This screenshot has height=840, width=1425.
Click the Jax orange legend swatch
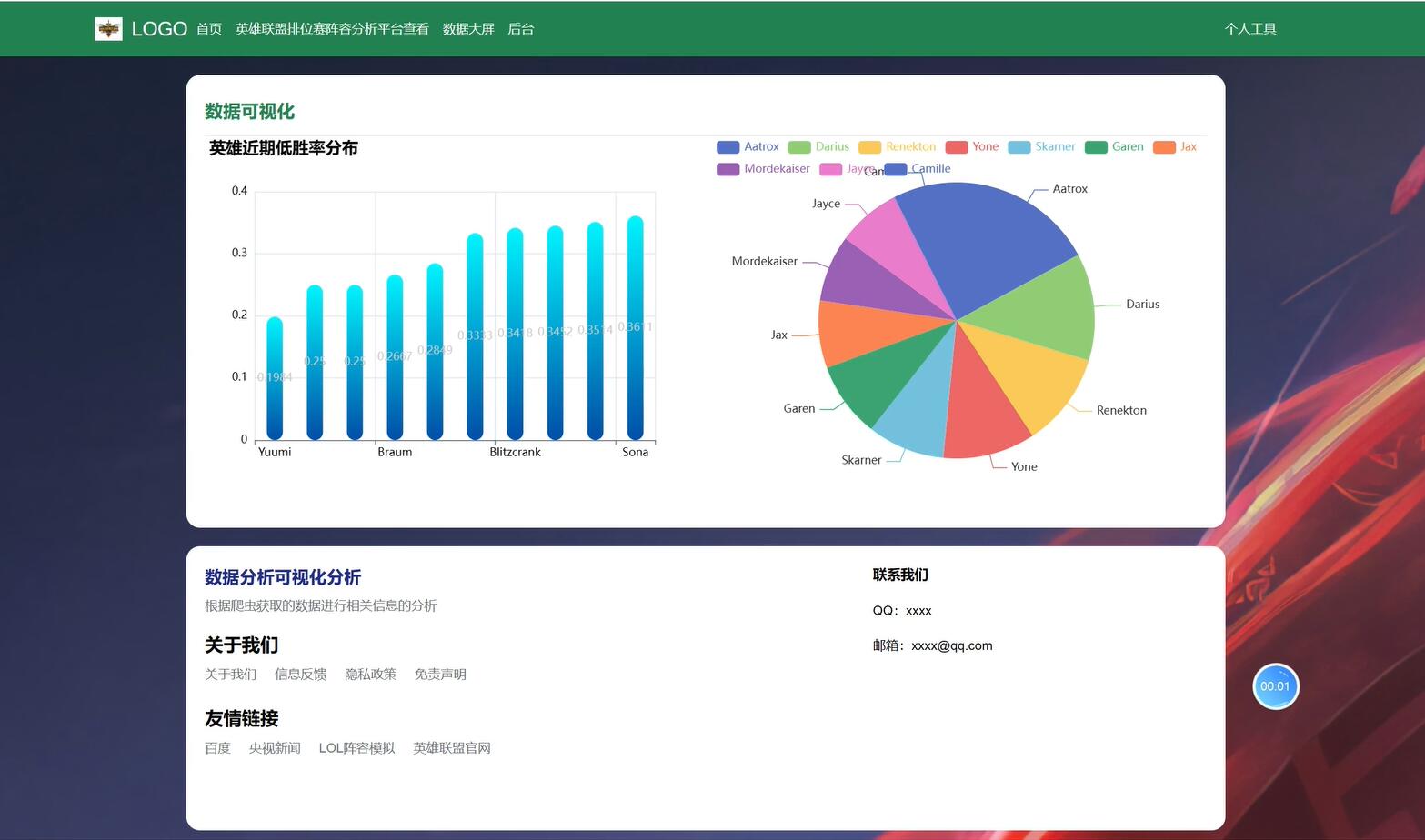click(x=1164, y=146)
